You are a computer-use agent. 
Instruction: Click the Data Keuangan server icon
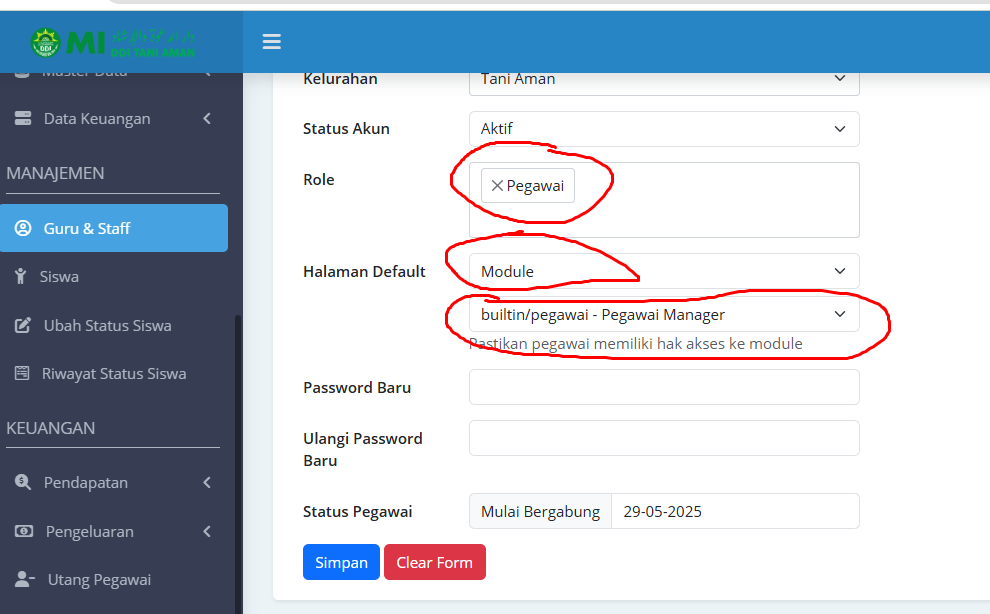(x=22, y=119)
